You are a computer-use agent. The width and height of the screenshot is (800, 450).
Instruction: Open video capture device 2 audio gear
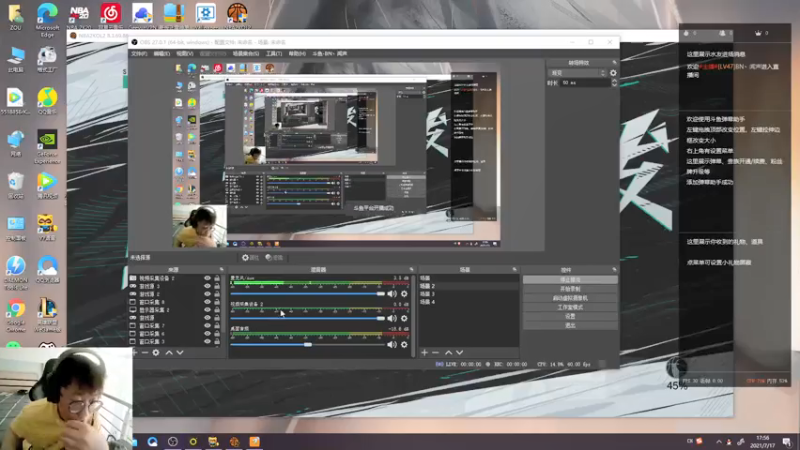pos(404,318)
